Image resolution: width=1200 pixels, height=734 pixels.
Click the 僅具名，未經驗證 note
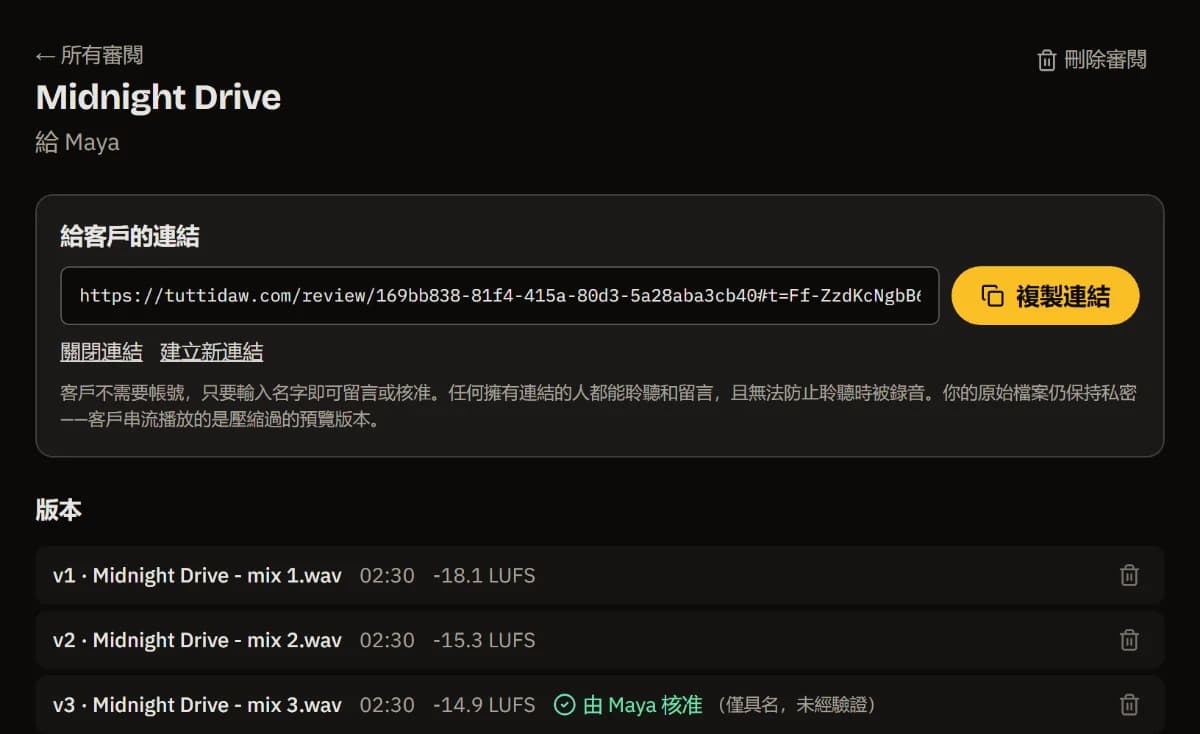tap(798, 705)
